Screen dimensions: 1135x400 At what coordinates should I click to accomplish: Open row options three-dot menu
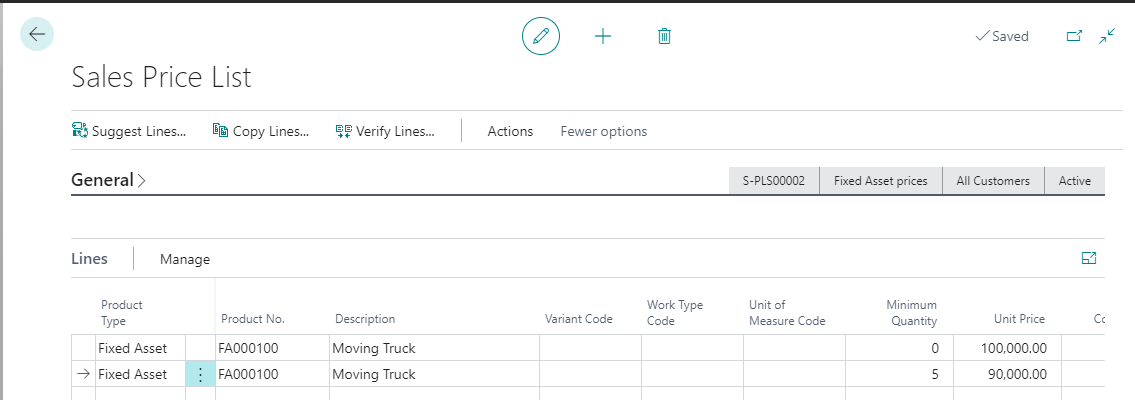pos(200,374)
